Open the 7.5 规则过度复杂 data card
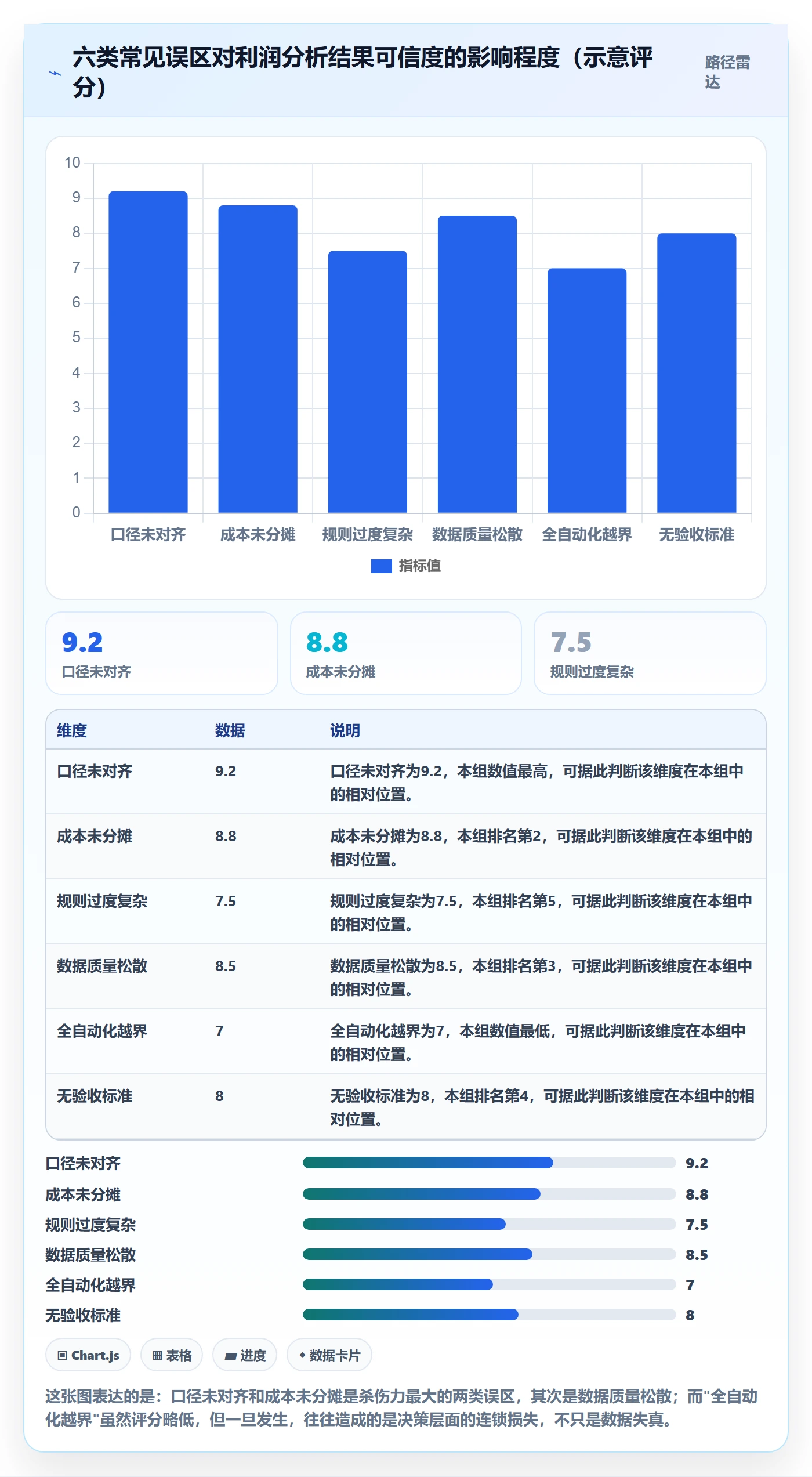Viewport: 812px width, 1477px height. coord(650,653)
